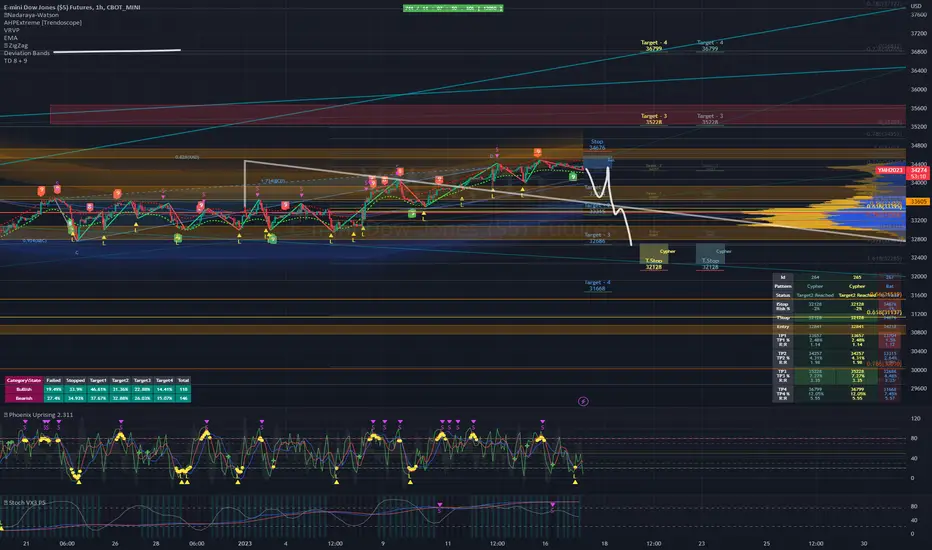Click the 2023 label on time axis
This screenshot has width=932, height=550.
click(x=244, y=543)
